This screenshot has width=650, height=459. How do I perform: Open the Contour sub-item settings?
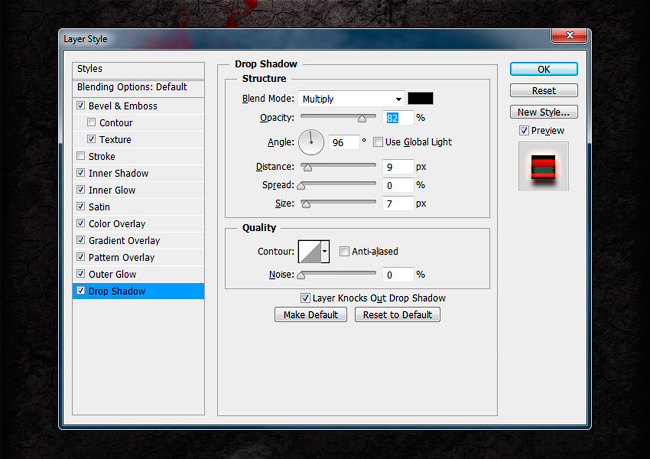pos(116,123)
